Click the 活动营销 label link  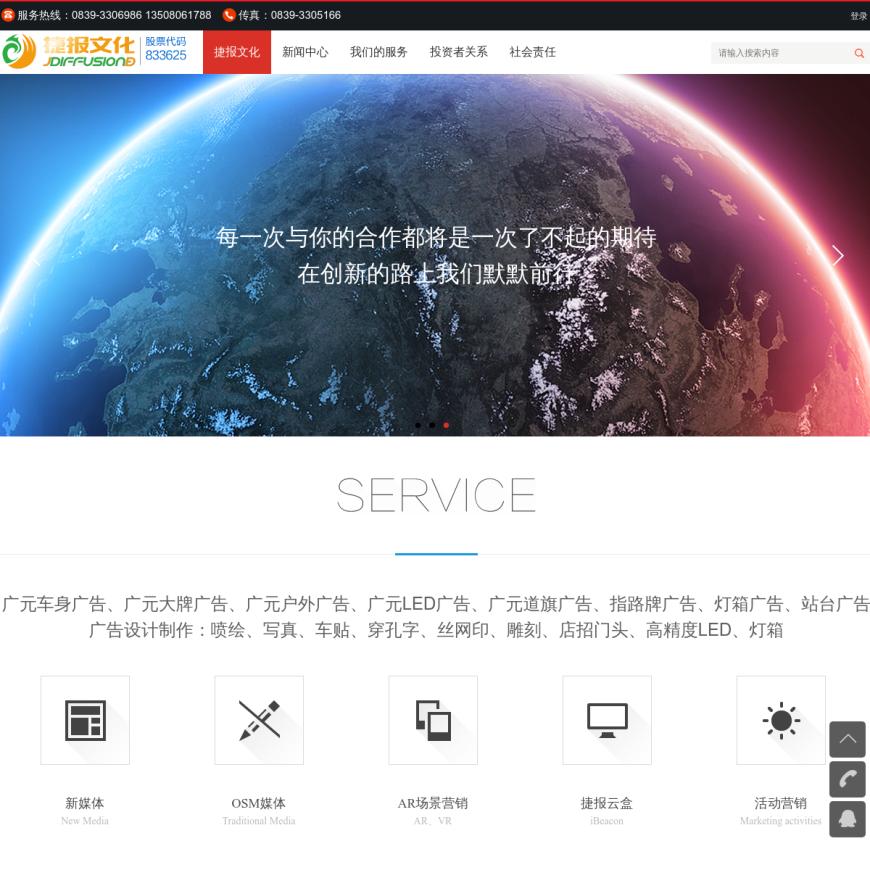[x=781, y=803]
